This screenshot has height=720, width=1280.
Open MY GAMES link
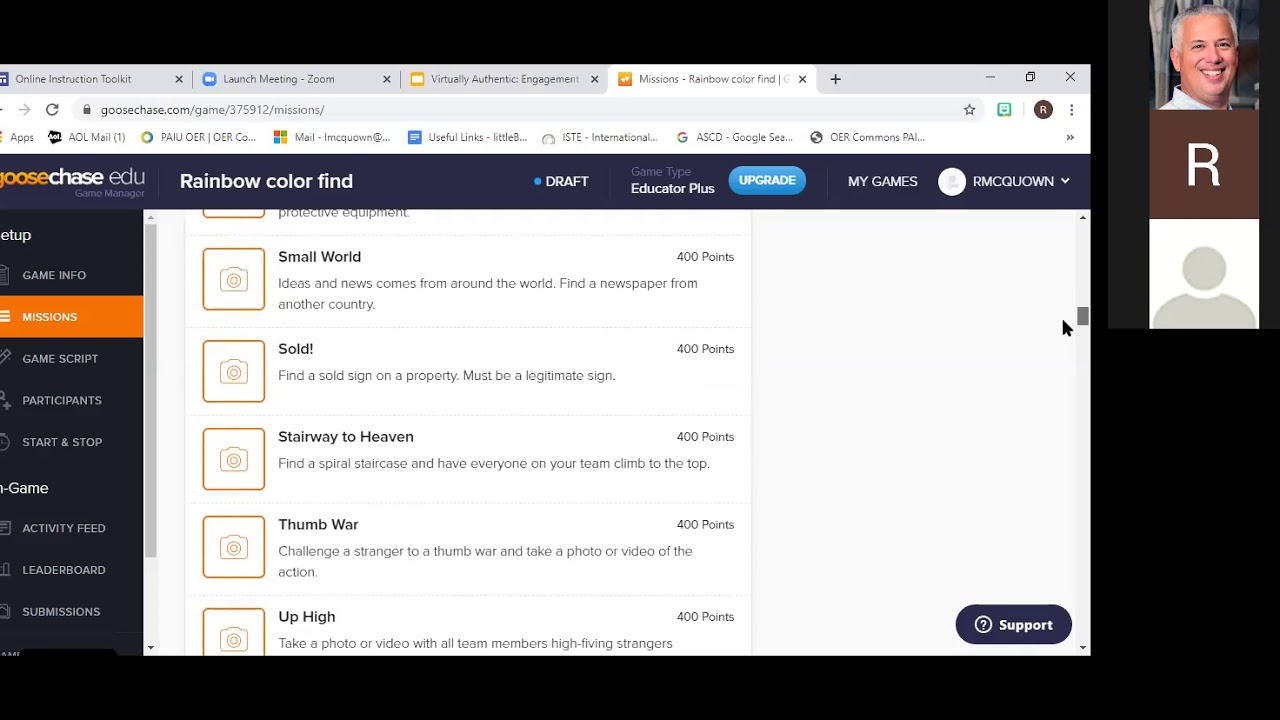[x=882, y=181]
